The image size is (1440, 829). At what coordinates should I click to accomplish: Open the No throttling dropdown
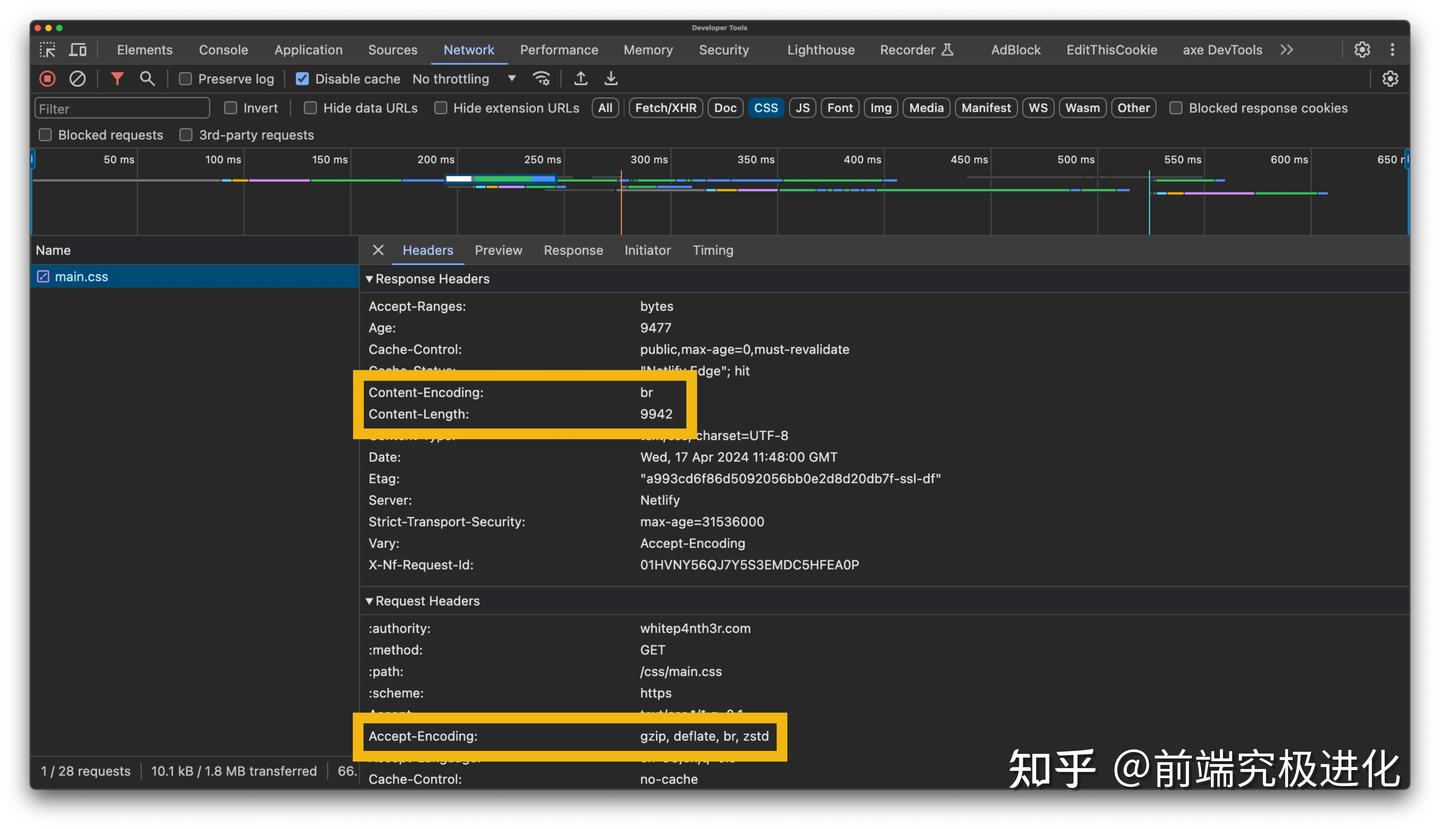point(464,79)
